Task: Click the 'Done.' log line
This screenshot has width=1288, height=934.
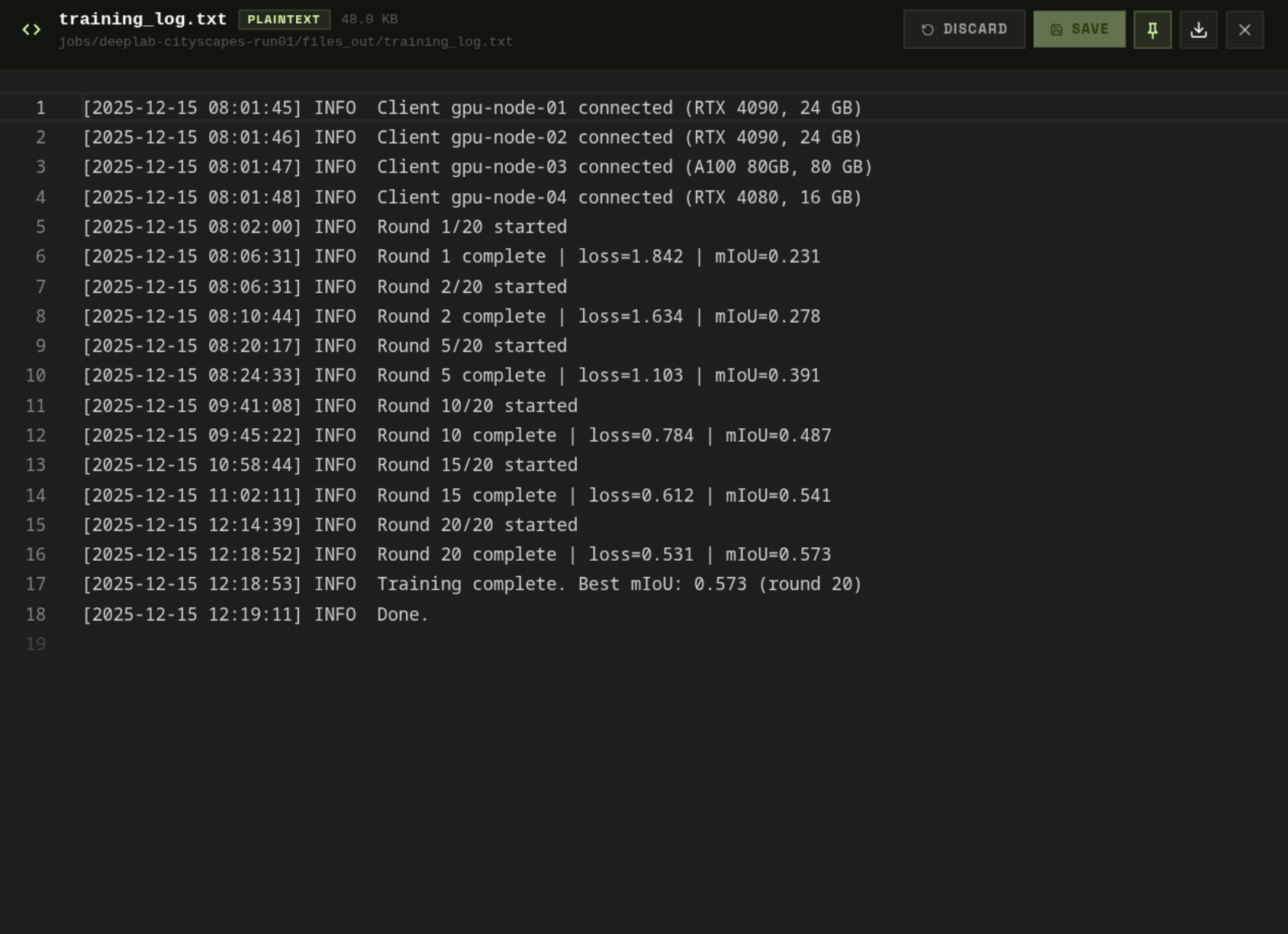Action: click(x=256, y=614)
